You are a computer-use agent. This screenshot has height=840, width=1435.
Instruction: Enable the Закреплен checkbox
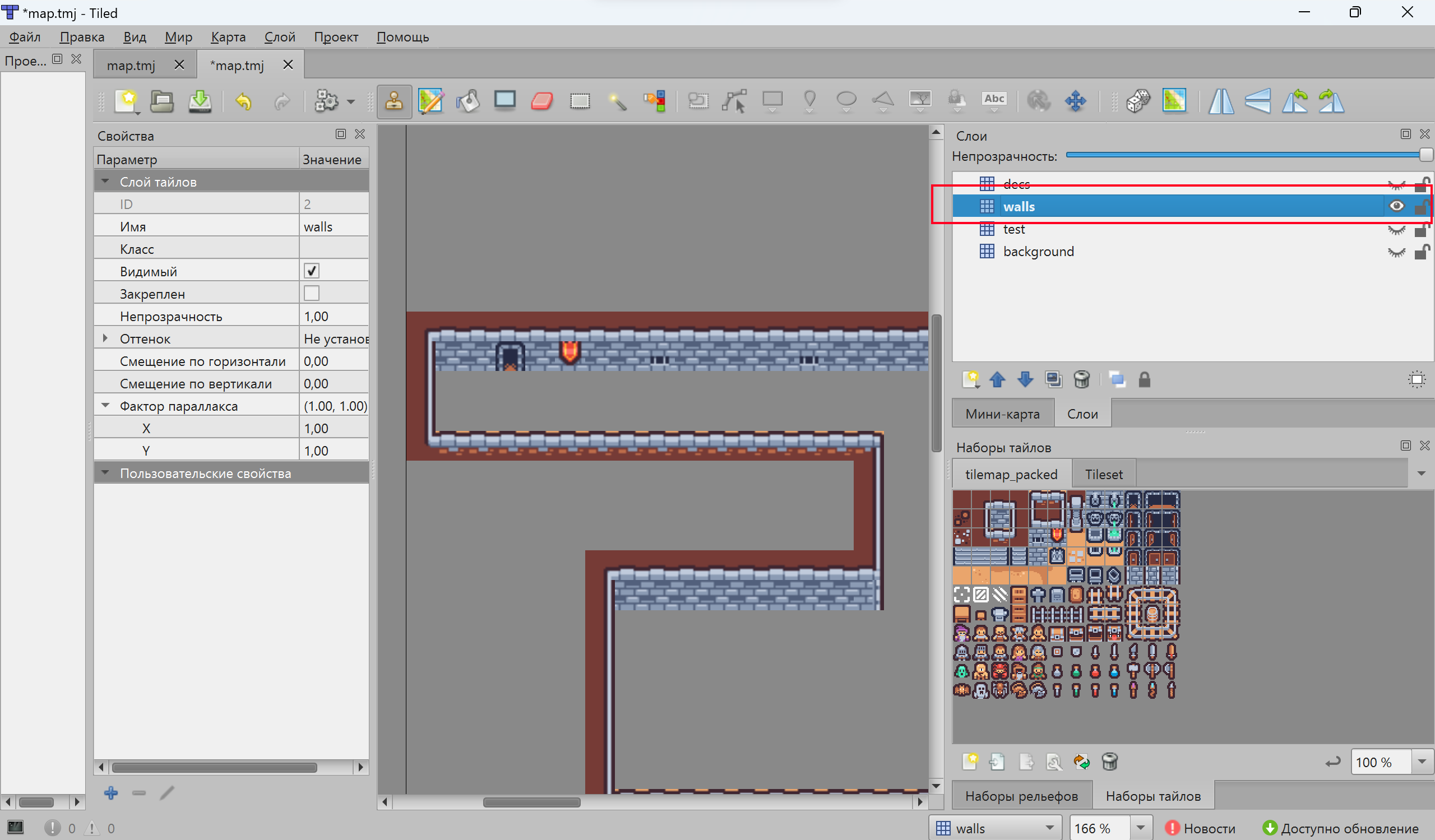coord(312,294)
